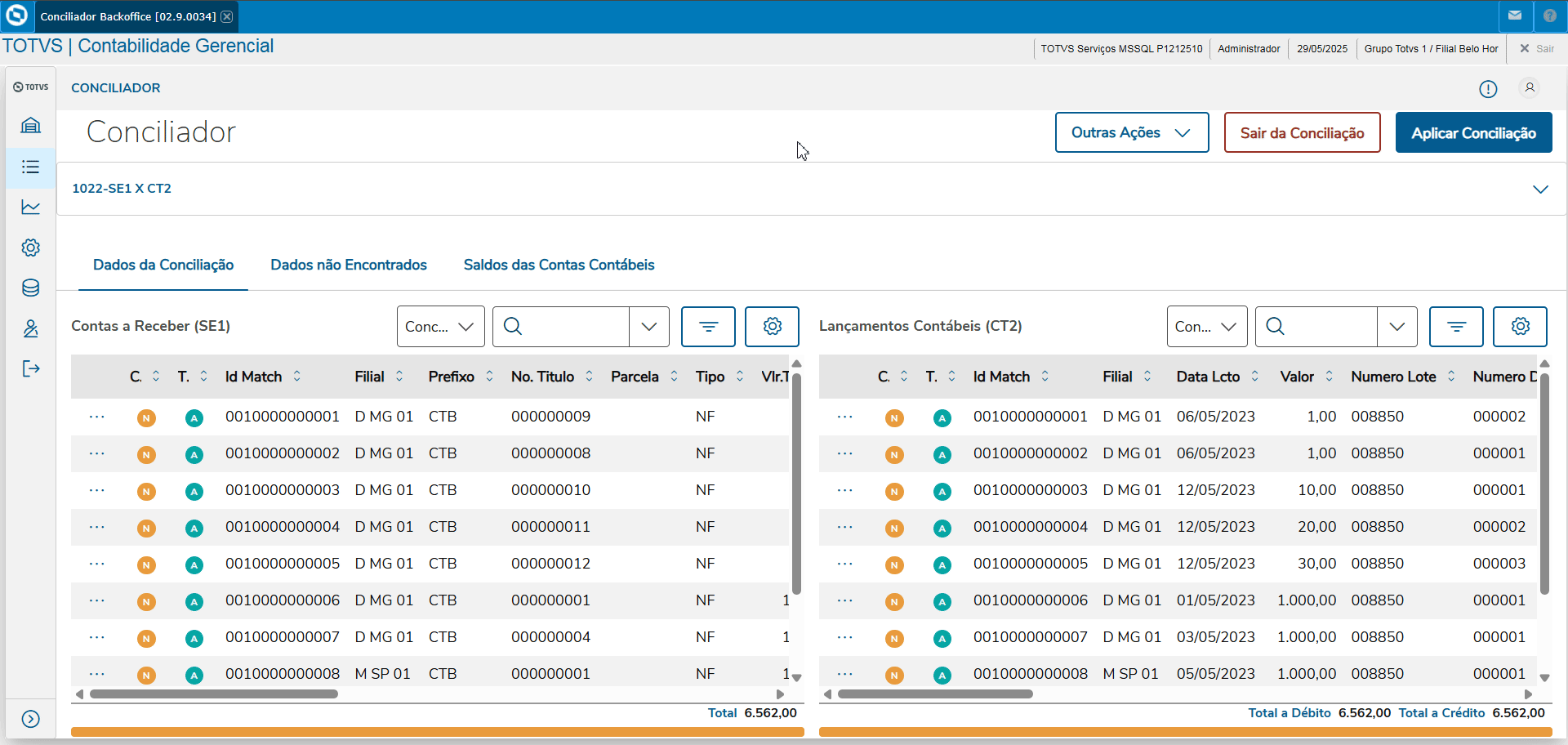
Task: Click the user profile icon in header
Action: [1530, 87]
